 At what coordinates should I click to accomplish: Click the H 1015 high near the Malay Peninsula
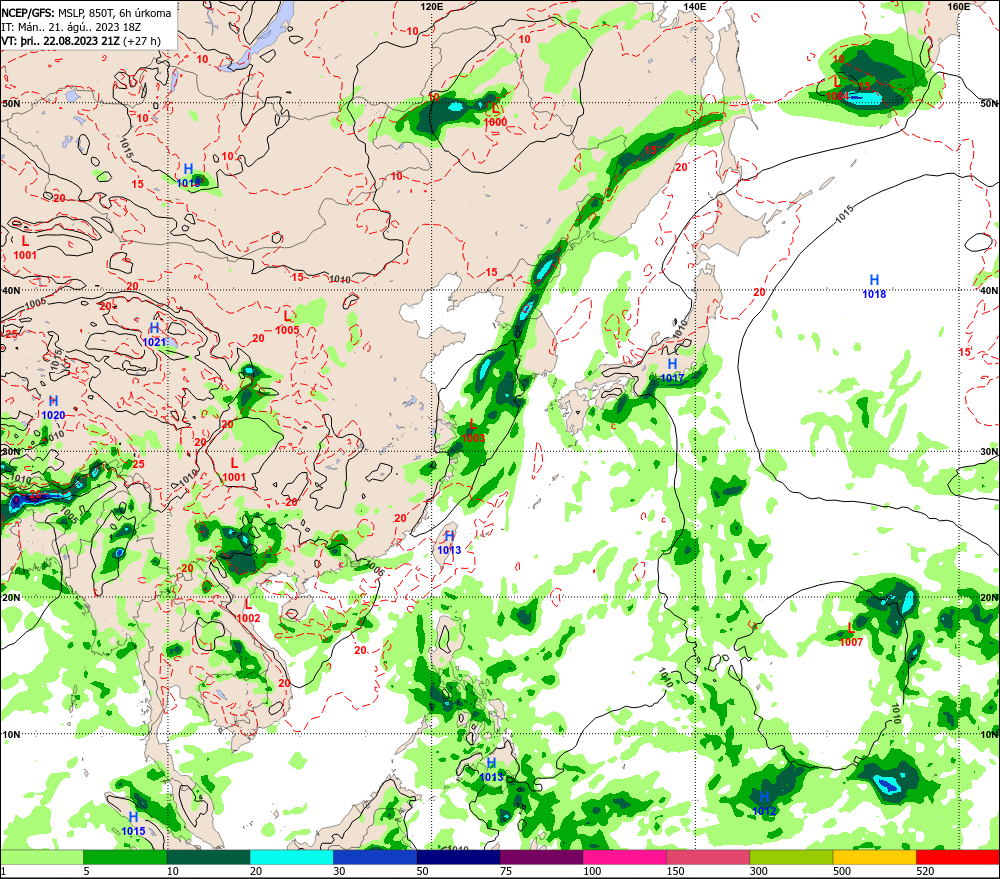(x=133, y=824)
